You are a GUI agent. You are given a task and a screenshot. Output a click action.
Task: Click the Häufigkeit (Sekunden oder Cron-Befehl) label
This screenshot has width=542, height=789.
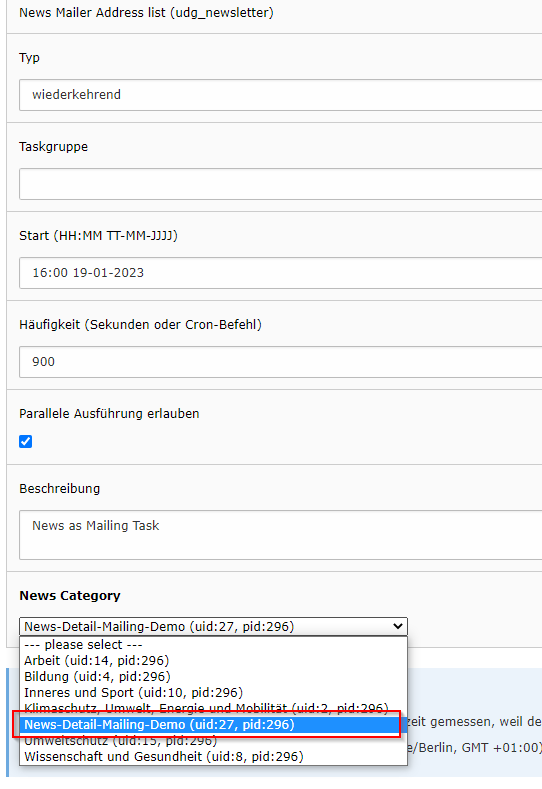click(x=140, y=325)
